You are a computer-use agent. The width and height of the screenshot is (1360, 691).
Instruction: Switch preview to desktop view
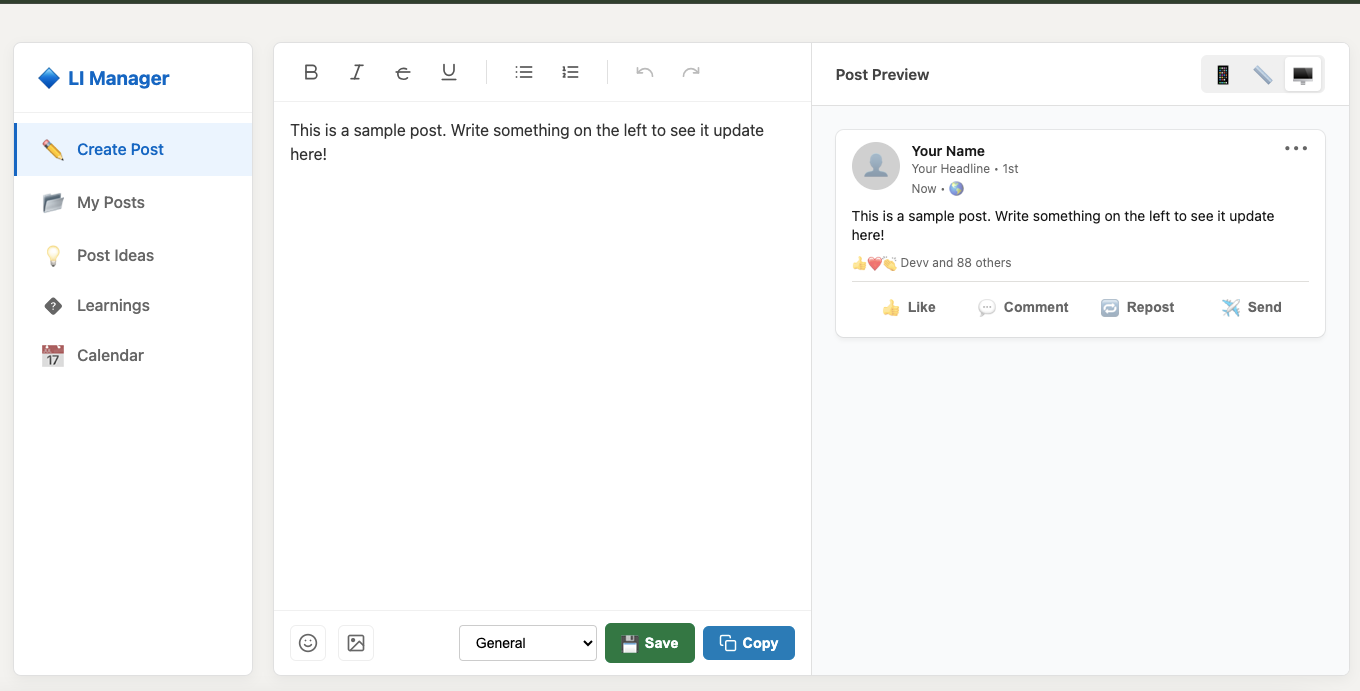tap(1302, 75)
